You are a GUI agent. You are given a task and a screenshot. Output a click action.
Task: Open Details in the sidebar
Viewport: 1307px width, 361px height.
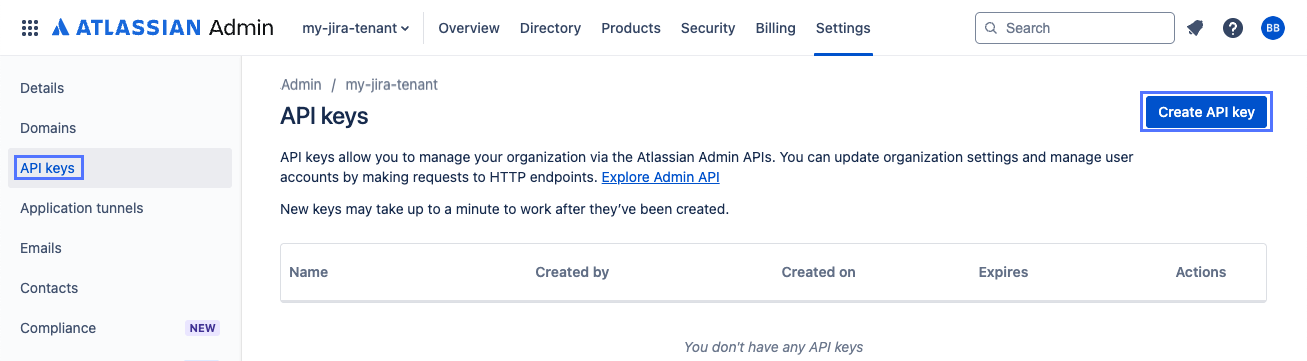pos(121,88)
